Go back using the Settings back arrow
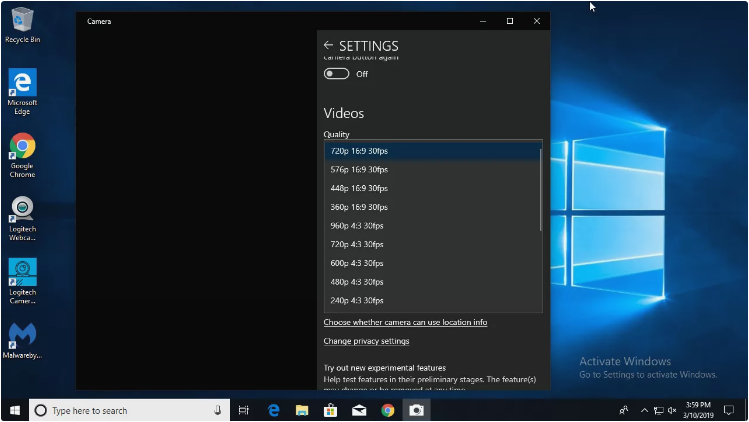Viewport: 749px width, 422px height. click(328, 45)
